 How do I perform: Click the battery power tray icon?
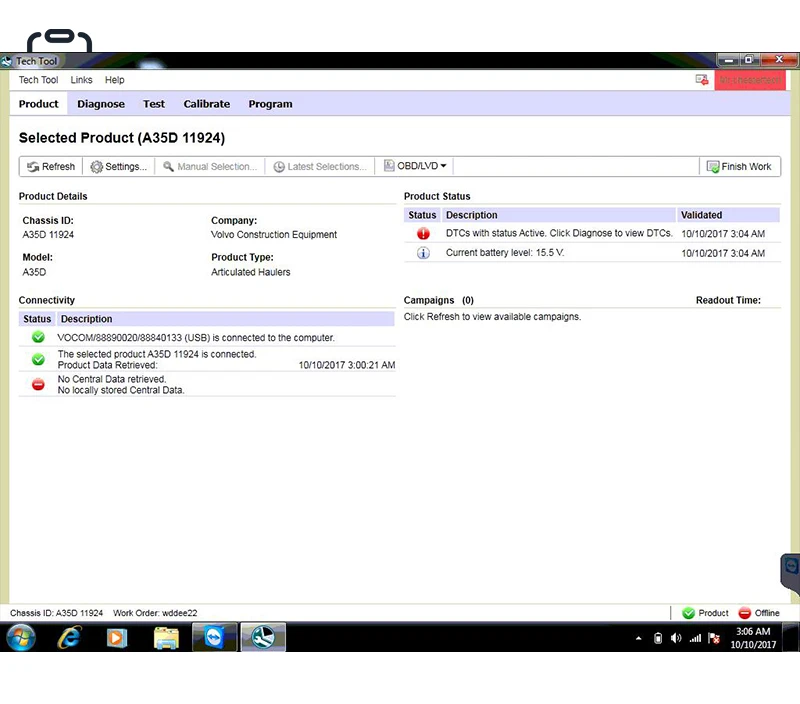point(658,638)
